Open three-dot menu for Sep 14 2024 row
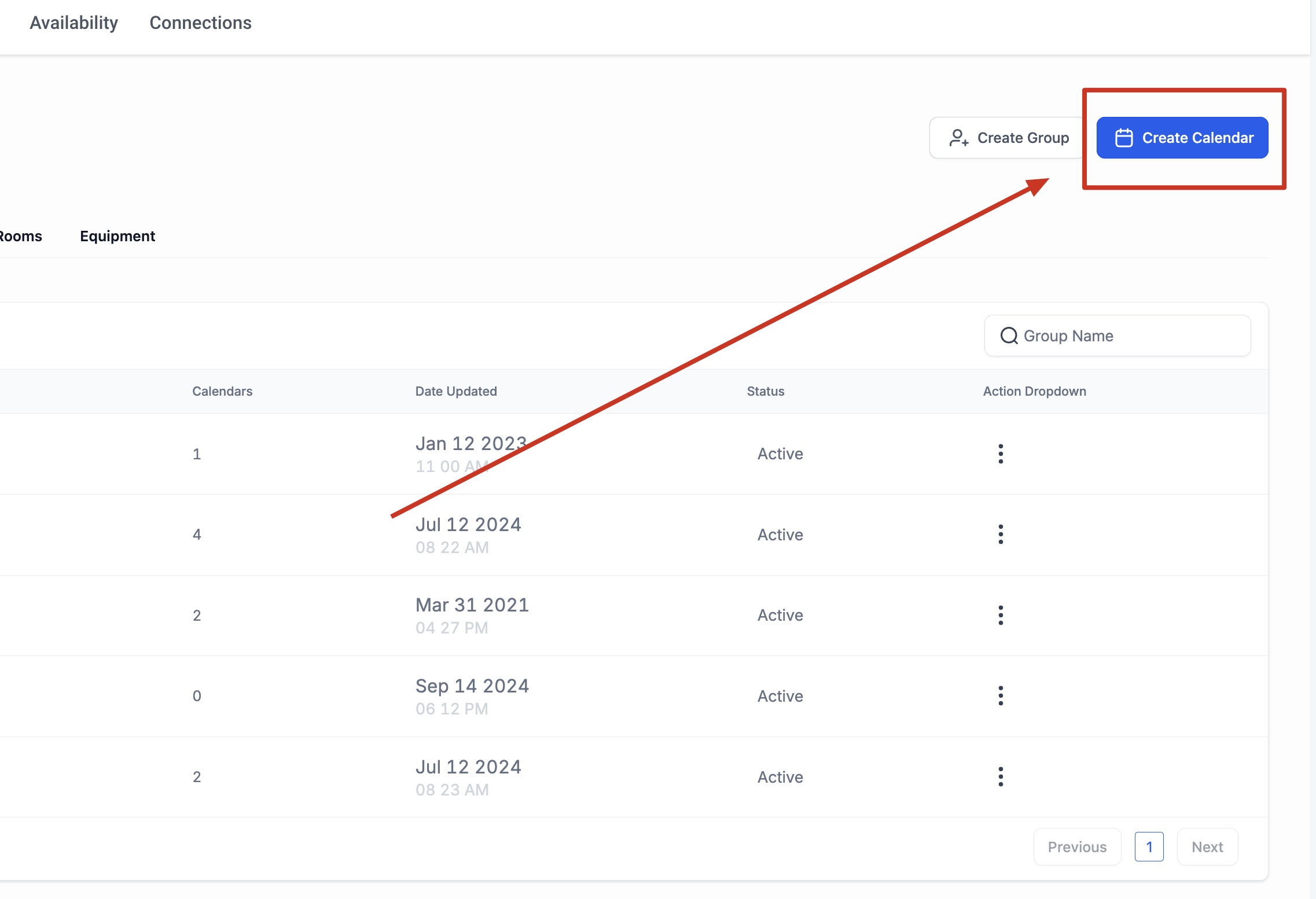The image size is (1316, 899). click(1001, 695)
